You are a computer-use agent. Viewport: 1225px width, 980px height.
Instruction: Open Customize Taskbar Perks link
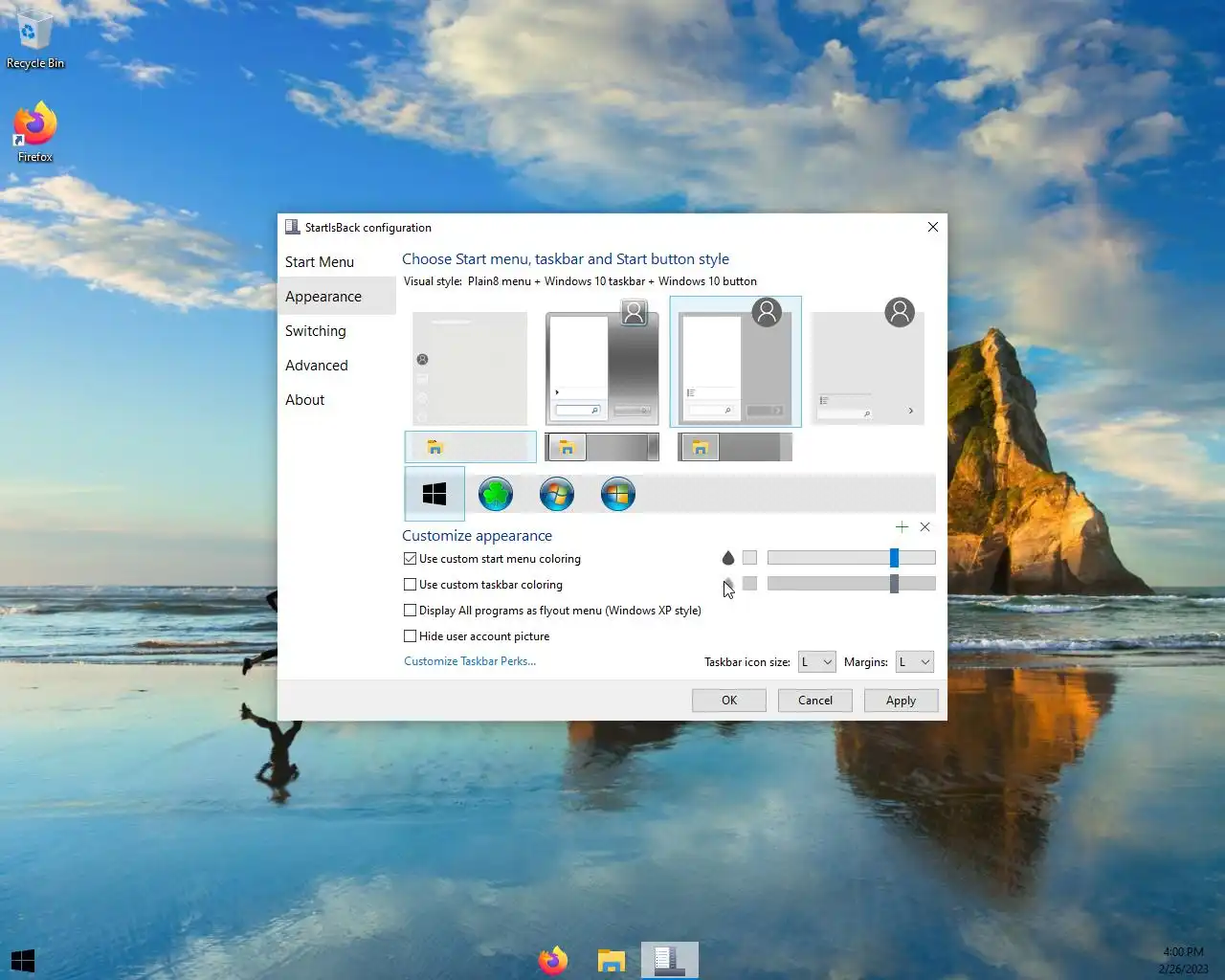pyautogui.click(x=470, y=661)
